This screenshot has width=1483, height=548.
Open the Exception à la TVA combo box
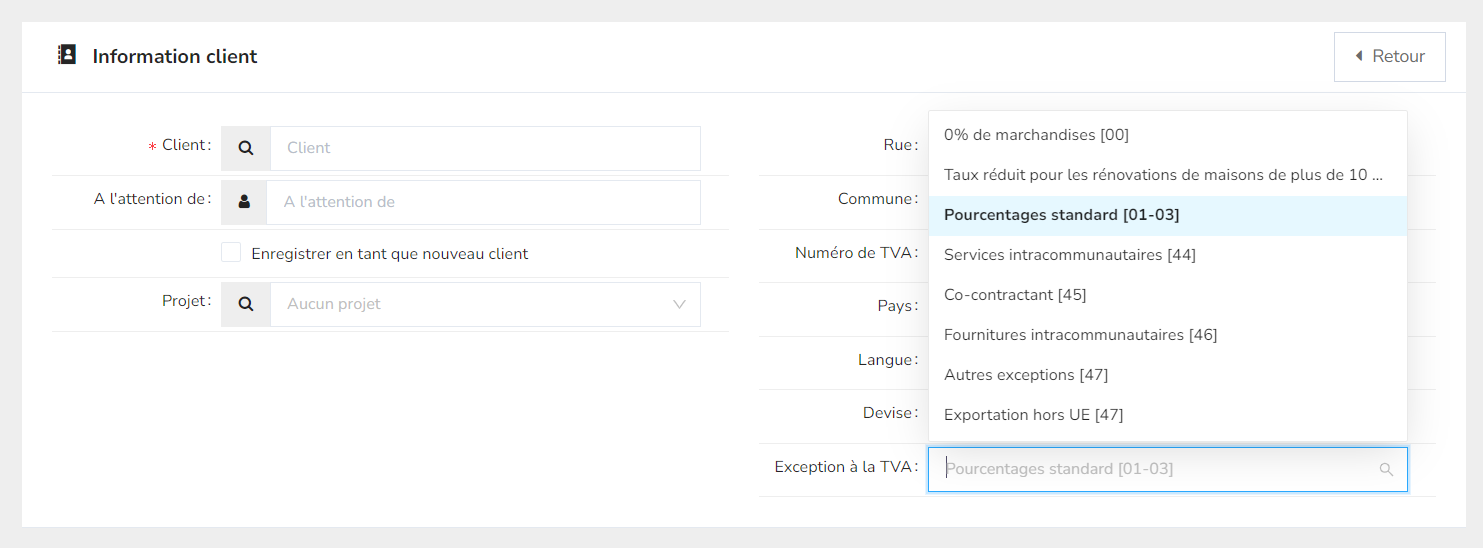[x=1150, y=469]
